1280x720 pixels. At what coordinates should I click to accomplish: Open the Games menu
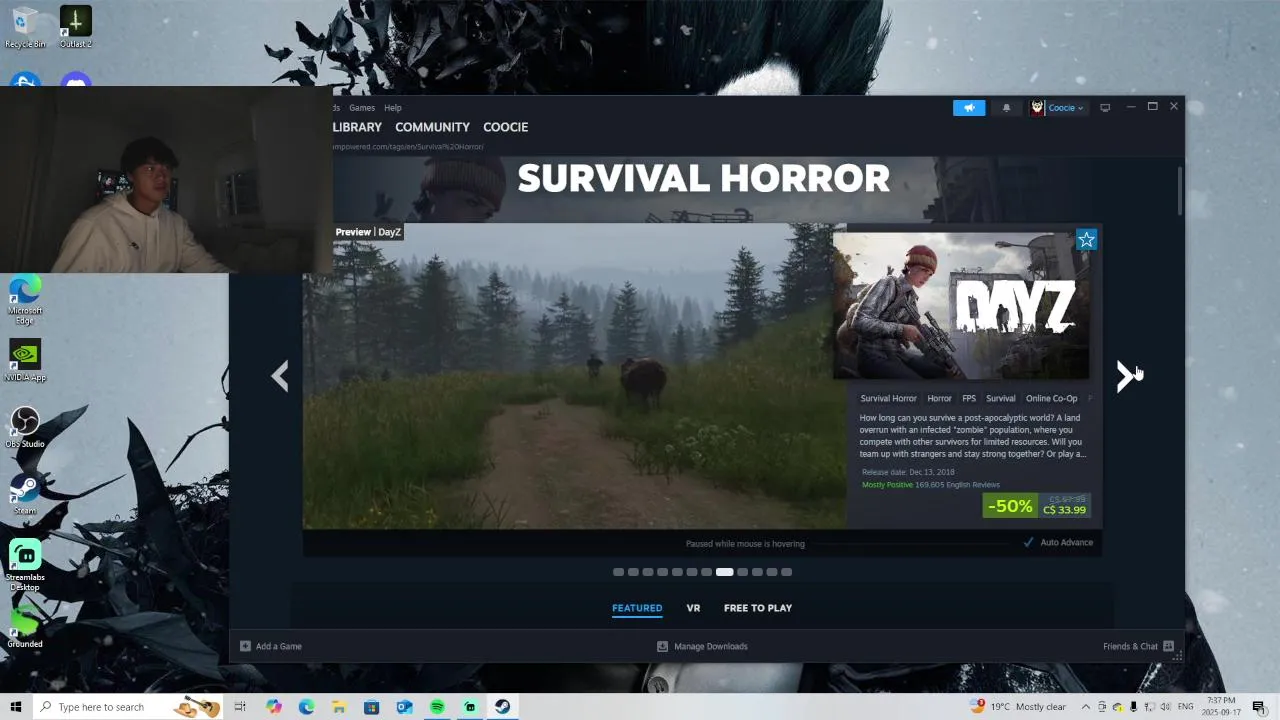[x=362, y=108]
